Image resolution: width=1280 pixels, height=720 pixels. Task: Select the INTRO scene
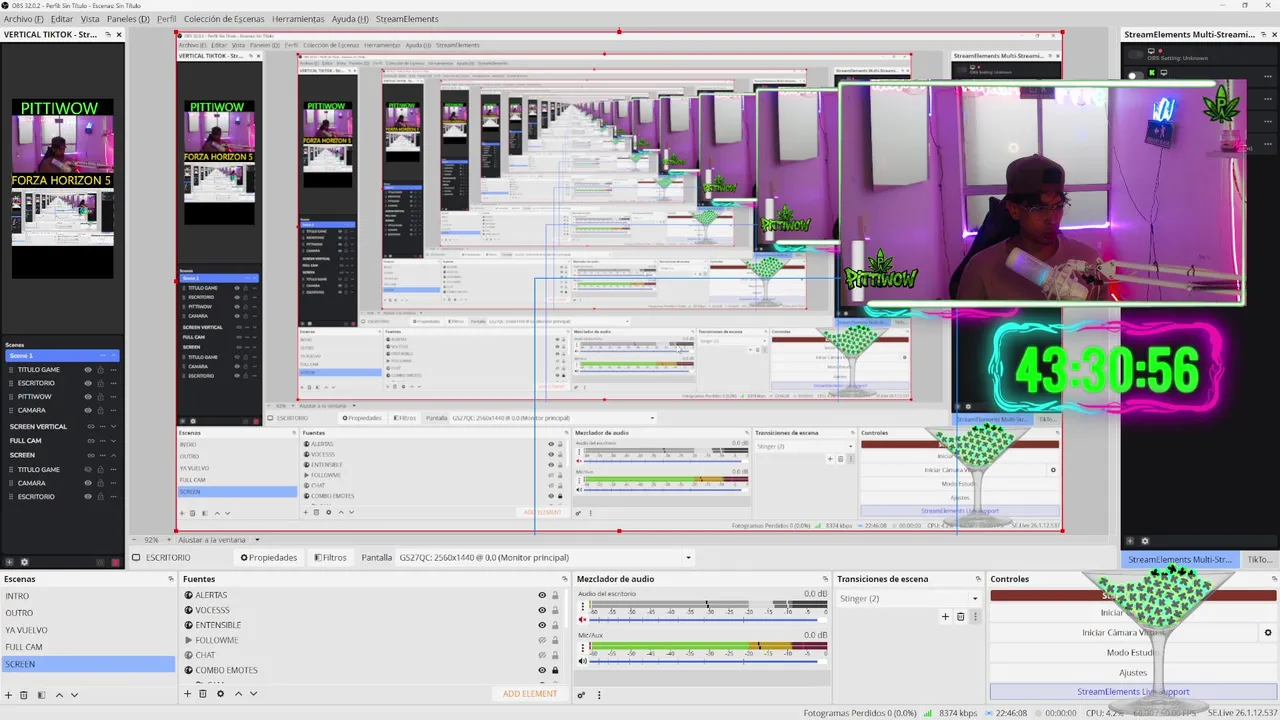pyautogui.click(x=87, y=596)
